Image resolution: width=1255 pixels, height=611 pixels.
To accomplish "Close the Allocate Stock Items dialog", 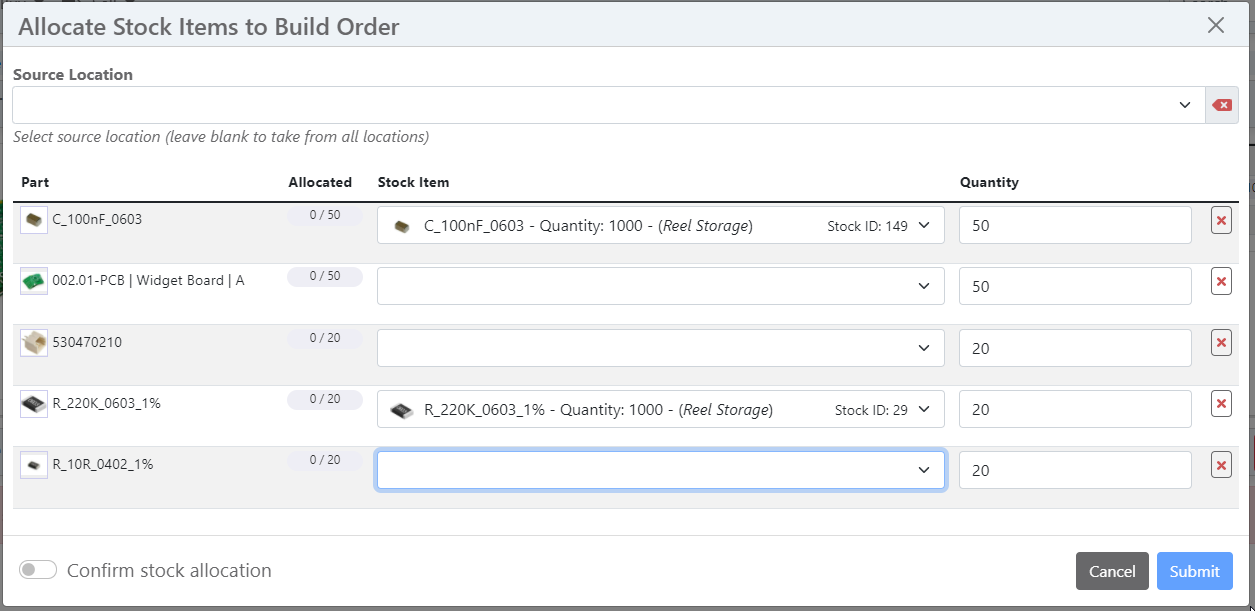I will (x=1215, y=25).
